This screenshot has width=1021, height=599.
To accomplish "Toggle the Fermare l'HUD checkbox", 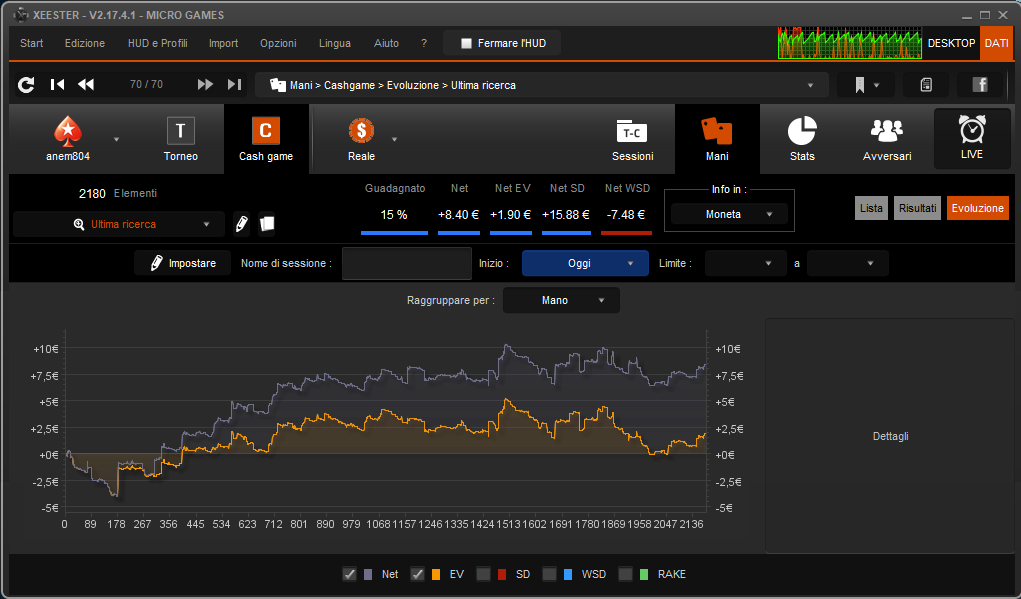I will [x=466, y=44].
